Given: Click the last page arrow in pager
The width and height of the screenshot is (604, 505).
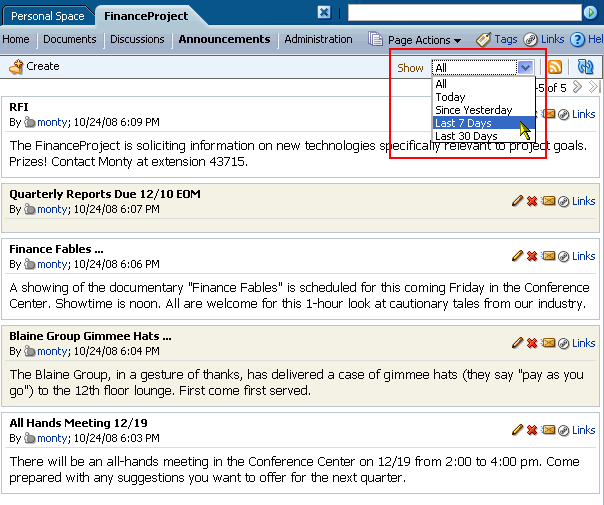Looking at the screenshot, I should [x=594, y=87].
